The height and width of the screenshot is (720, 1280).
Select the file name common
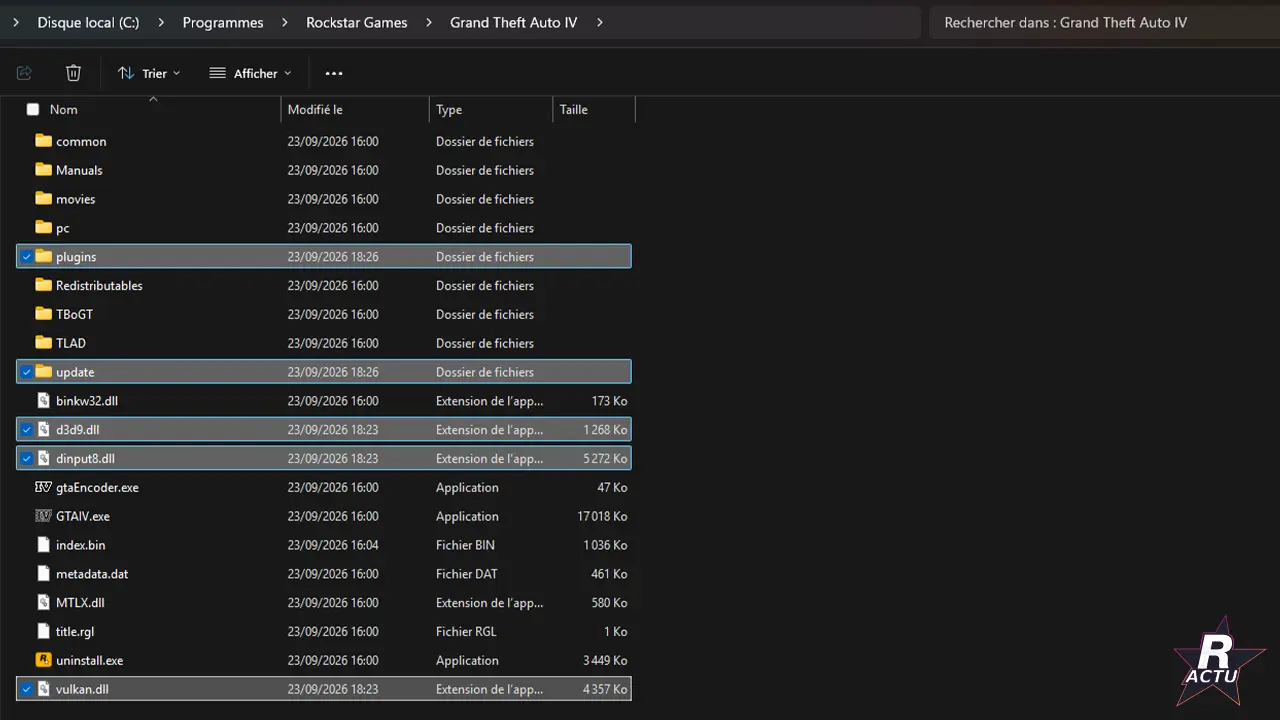coord(81,142)
